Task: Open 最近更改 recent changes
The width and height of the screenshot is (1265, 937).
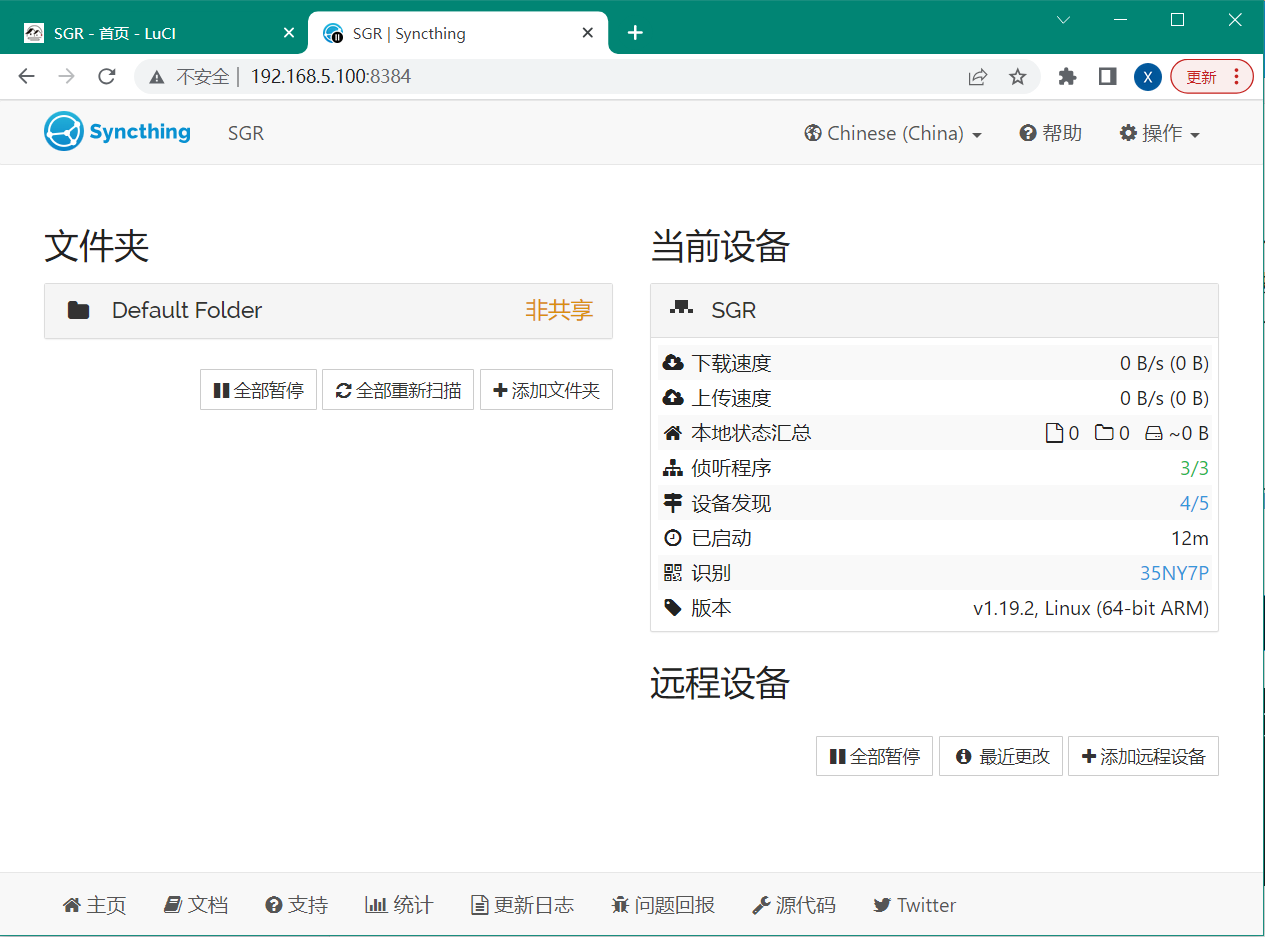Action: 1001,756
